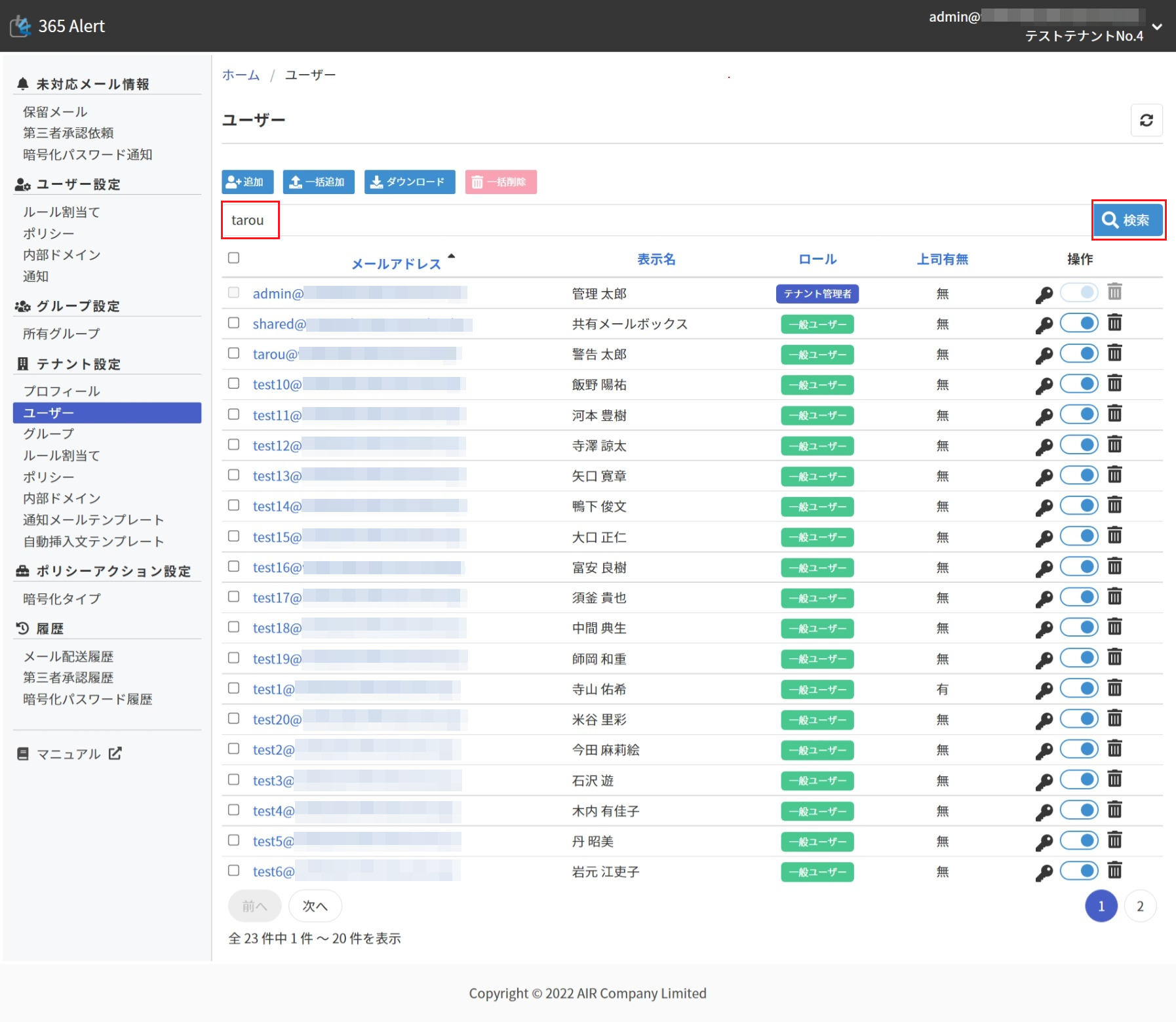1176x1022 pixels.
Task: Click the trash icon in the test20 row
Action: pyautogui.click(x=1114, y=719)
